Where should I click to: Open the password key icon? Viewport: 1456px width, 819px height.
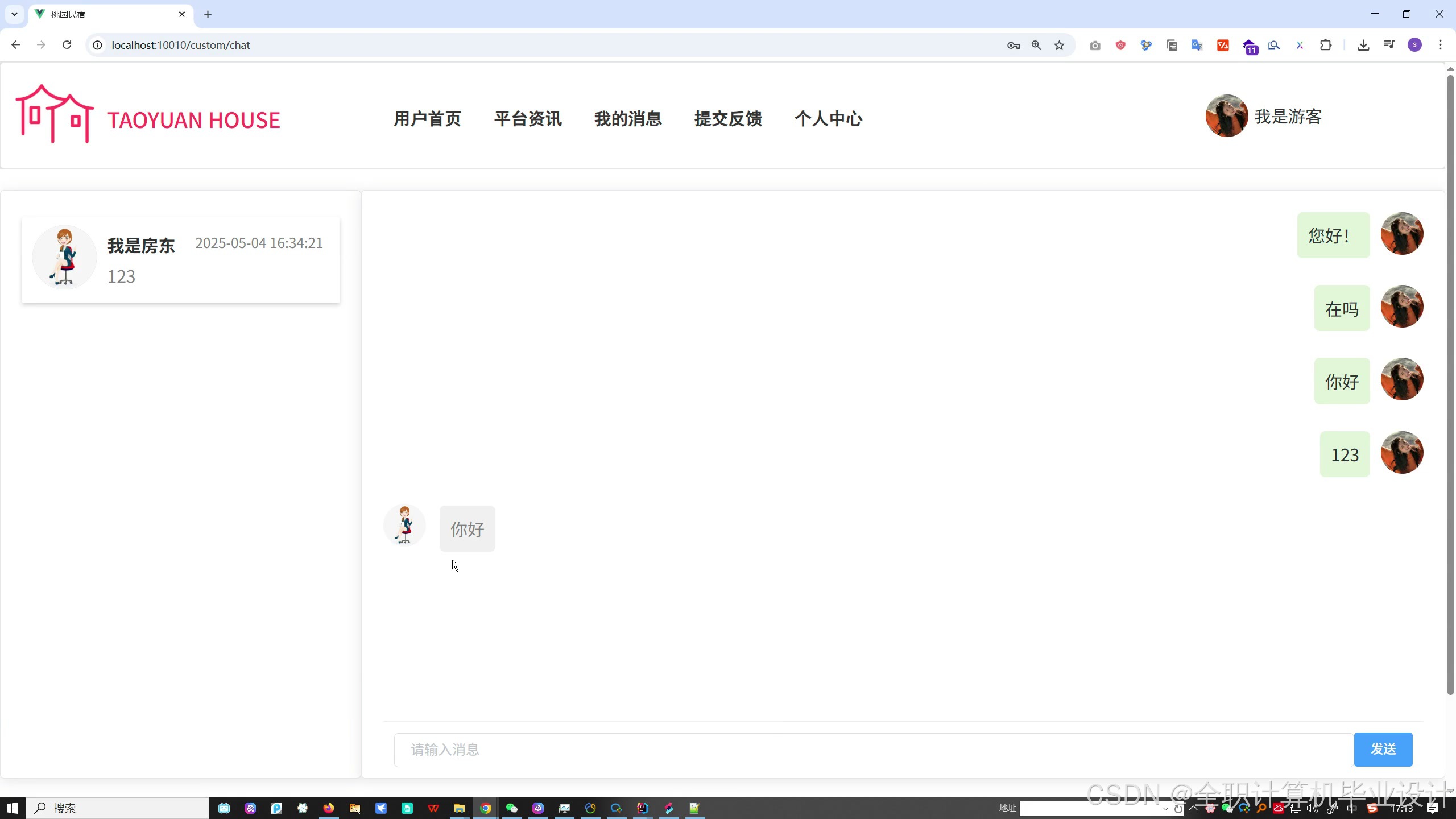1014,45
